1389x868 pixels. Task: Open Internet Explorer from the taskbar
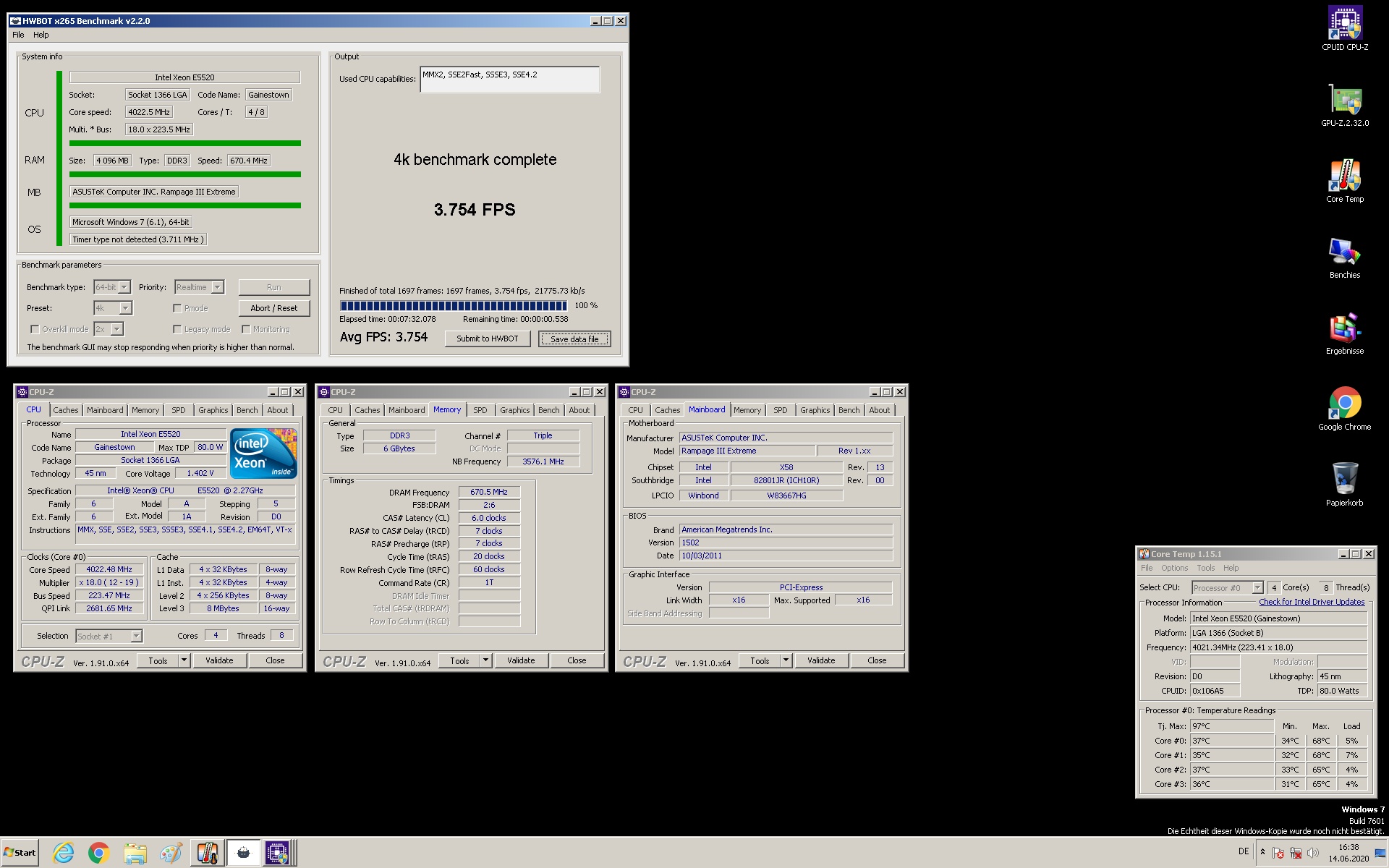point(64,853)
